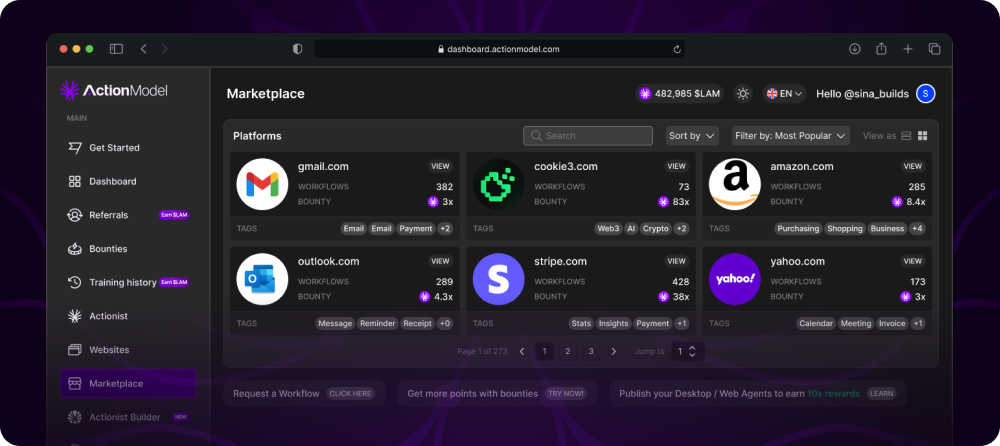
Task: Click the privacy shield icon
Action: (x=297, y=49)
